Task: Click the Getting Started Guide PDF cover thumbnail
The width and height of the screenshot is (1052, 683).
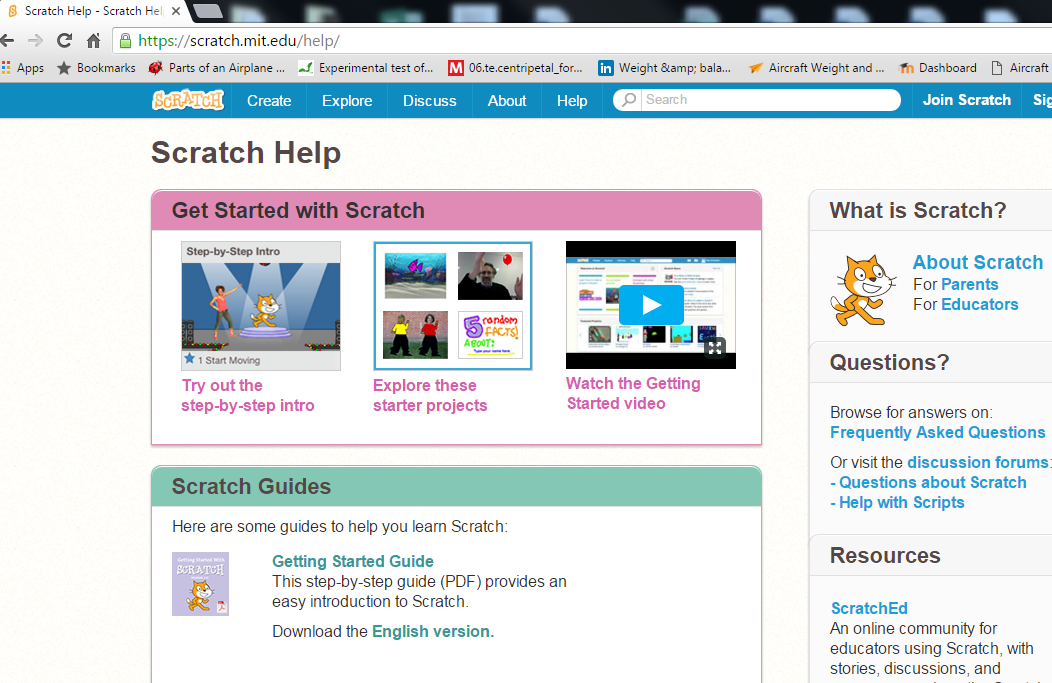Action: point(201,584)
